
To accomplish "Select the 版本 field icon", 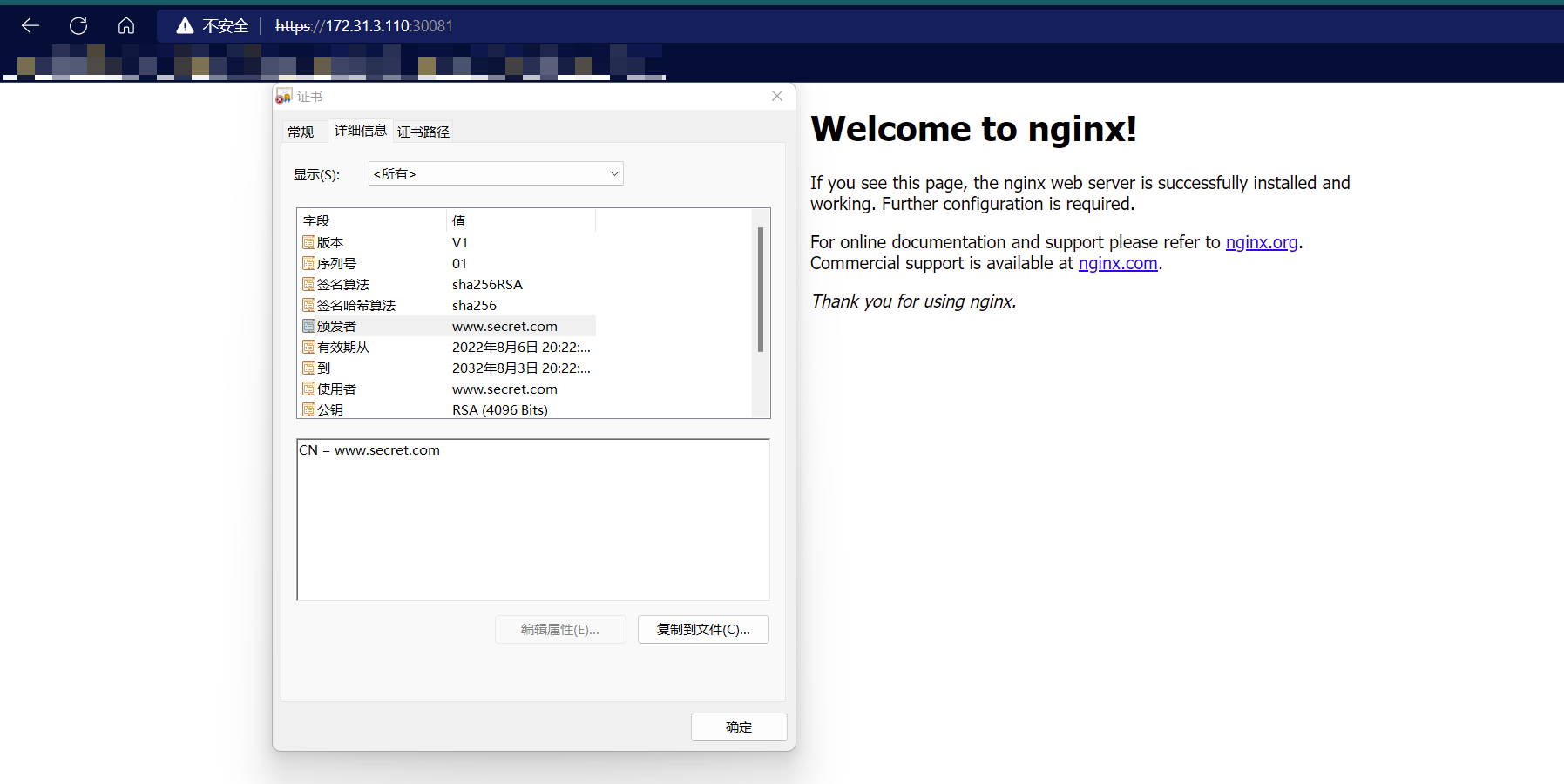I will click(308, 242).
